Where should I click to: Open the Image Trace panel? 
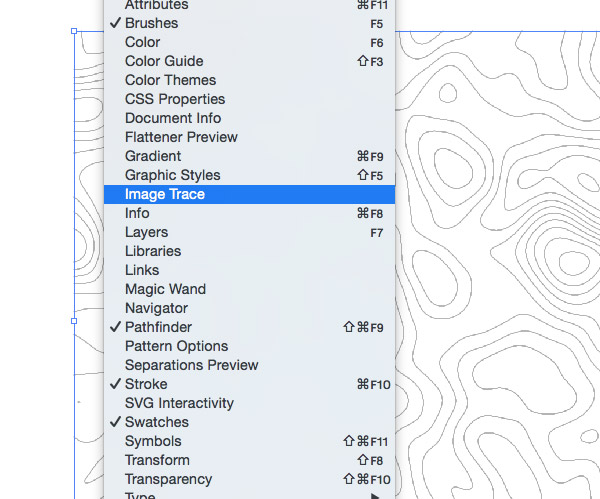165,194
